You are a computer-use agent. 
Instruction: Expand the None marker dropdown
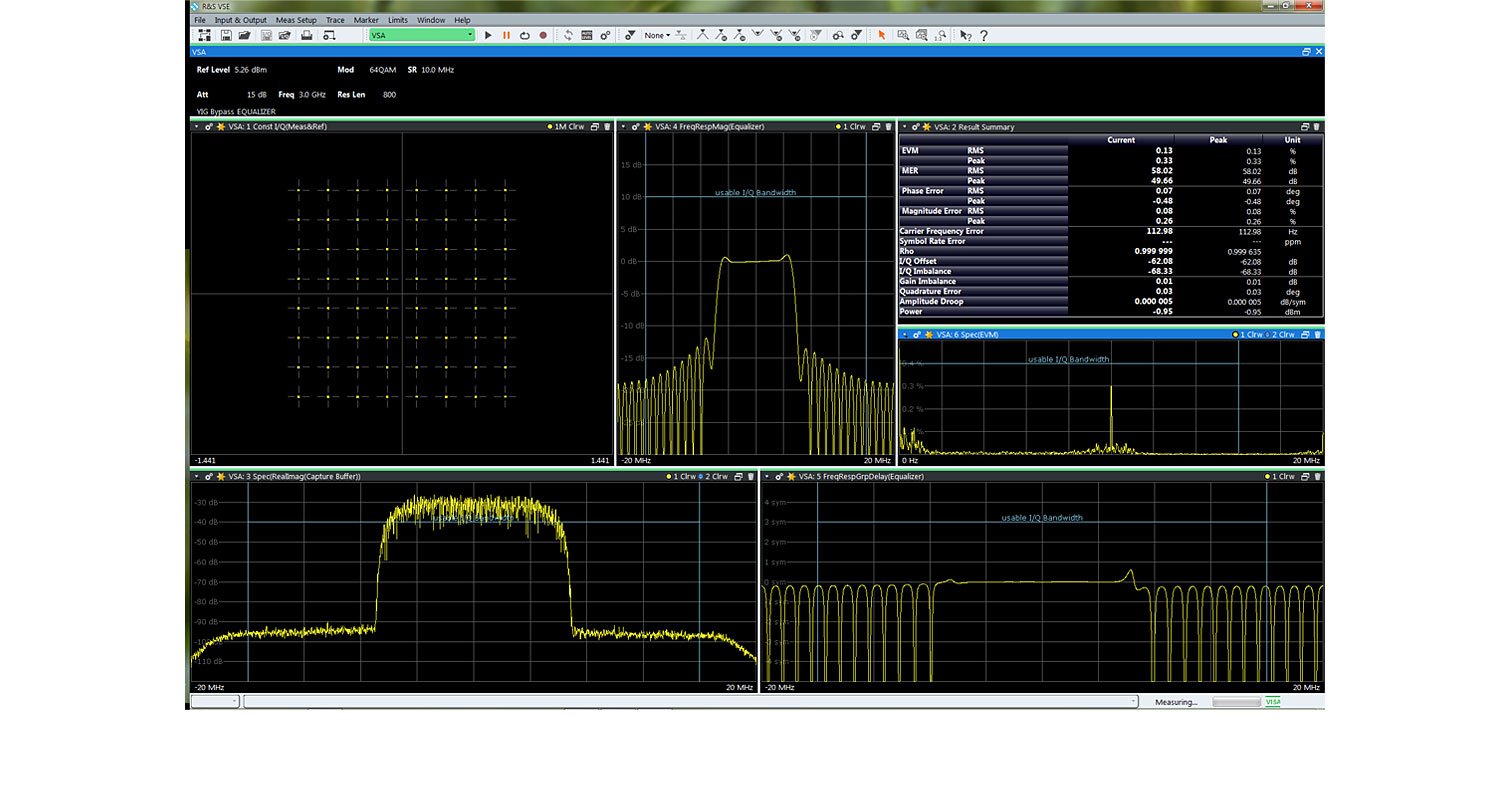[657, 35]
